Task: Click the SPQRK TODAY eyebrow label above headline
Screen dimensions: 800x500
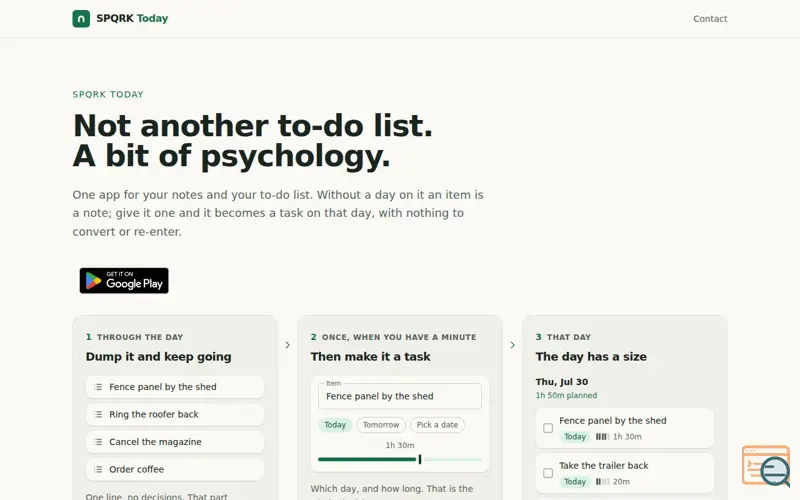Action: [x=108, y=94]
